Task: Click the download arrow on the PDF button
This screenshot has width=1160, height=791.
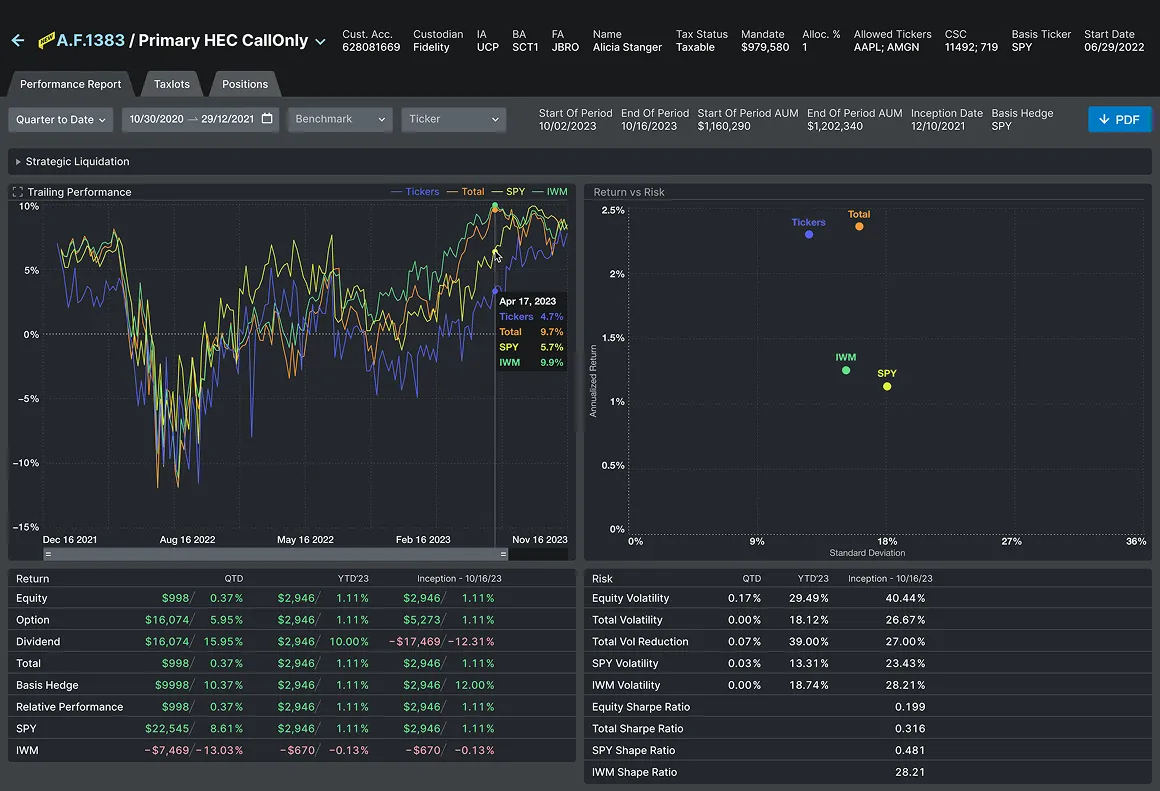Action: [x=1106, y=118]
